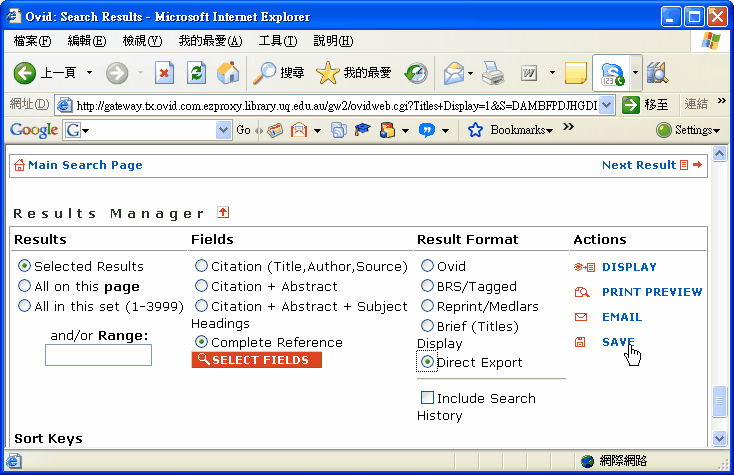Select the Selected Results radio button
Screen dimensions: 734x475
24,266
